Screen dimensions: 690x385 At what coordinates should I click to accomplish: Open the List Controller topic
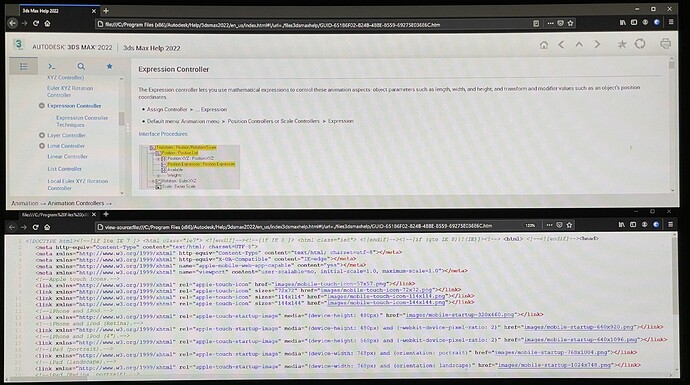(65, 169)
